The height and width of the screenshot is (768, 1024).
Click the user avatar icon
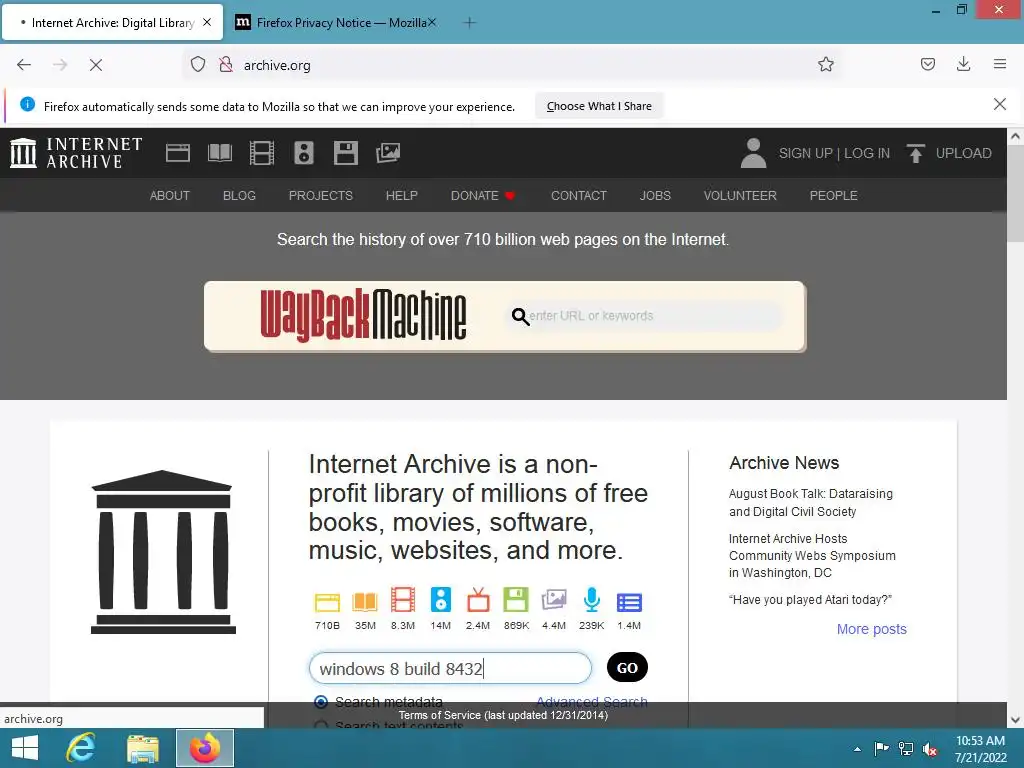[753, 153]
